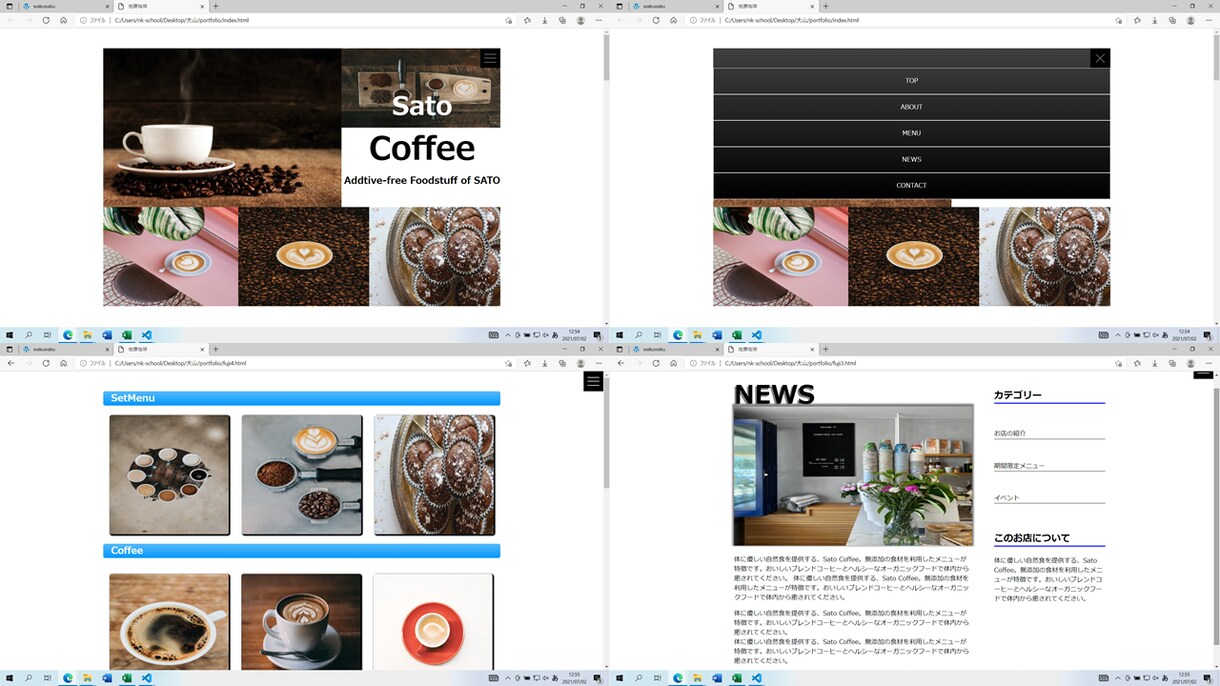Close the navigation menu with the X icon
1220x686 pixels.
(x=1100, y=58)
